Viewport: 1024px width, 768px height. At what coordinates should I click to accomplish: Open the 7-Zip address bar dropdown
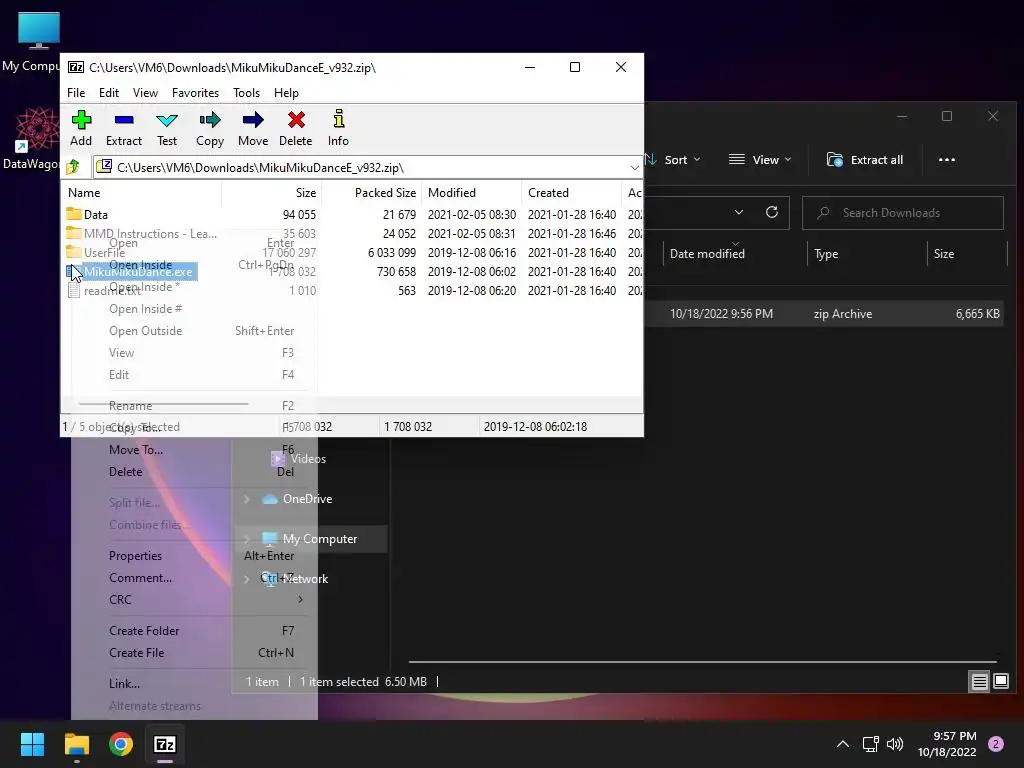coord(634,167)
